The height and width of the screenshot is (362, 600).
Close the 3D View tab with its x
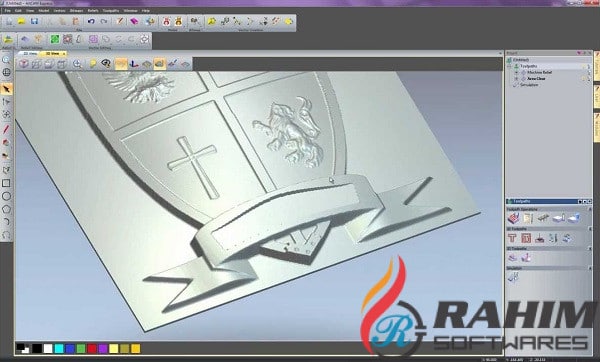pyautogui.click(x=64, y=54)
